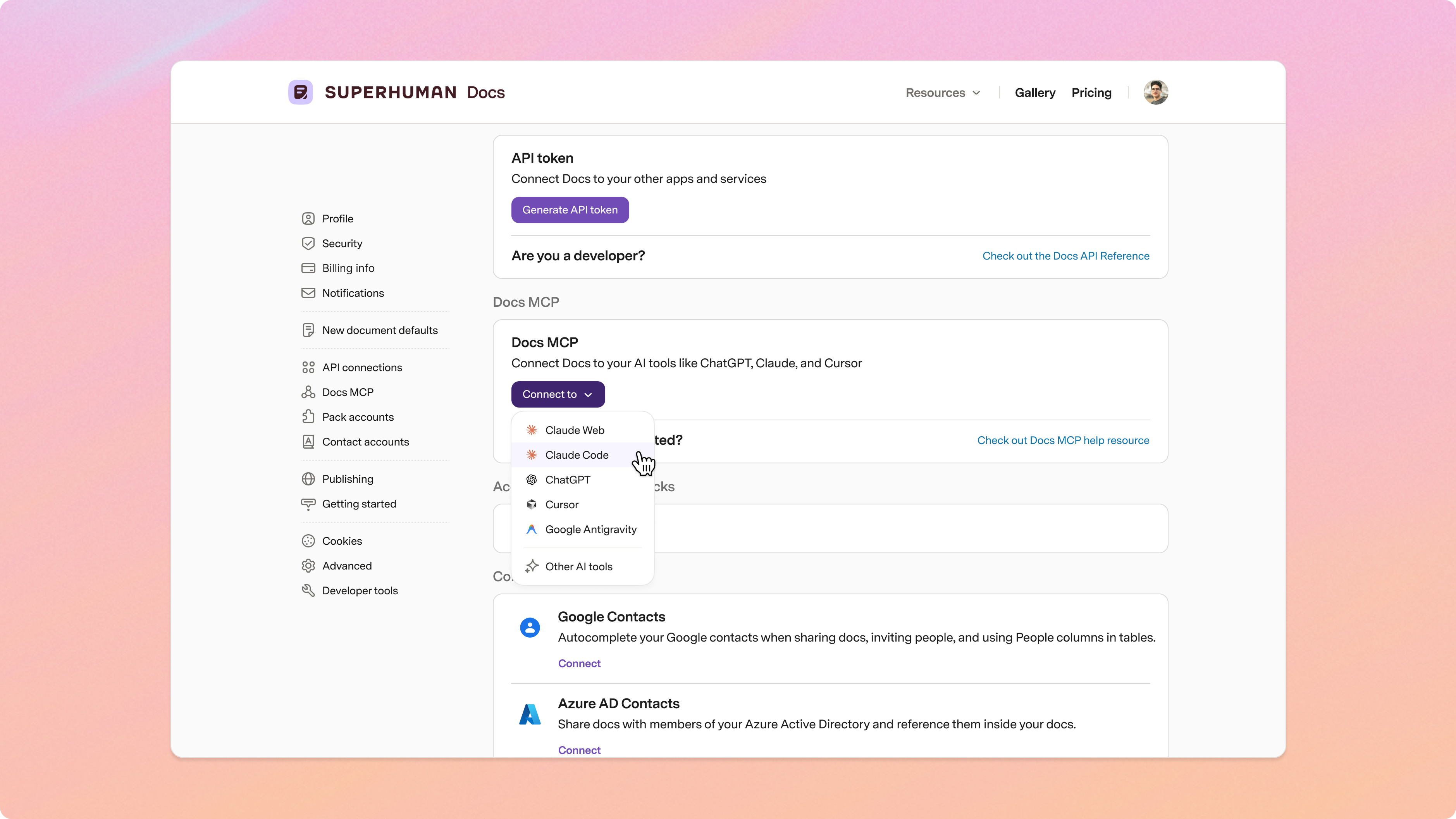Image resolution: width=1456 pixels, height=819 pixels.
Task: Open the Docs MCP help resource link
Action: point(1063,440)
